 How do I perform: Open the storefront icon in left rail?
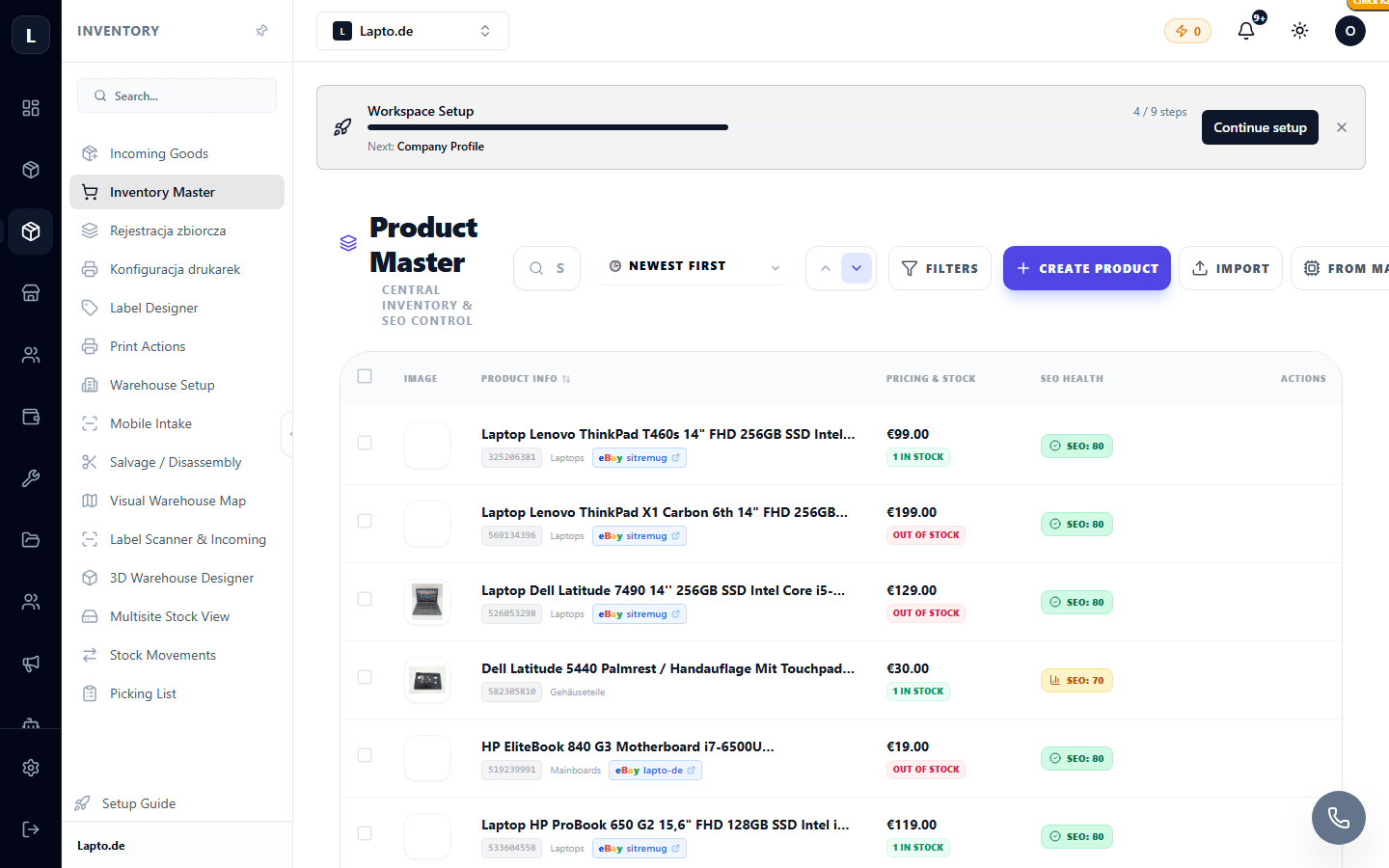(31, 293)
